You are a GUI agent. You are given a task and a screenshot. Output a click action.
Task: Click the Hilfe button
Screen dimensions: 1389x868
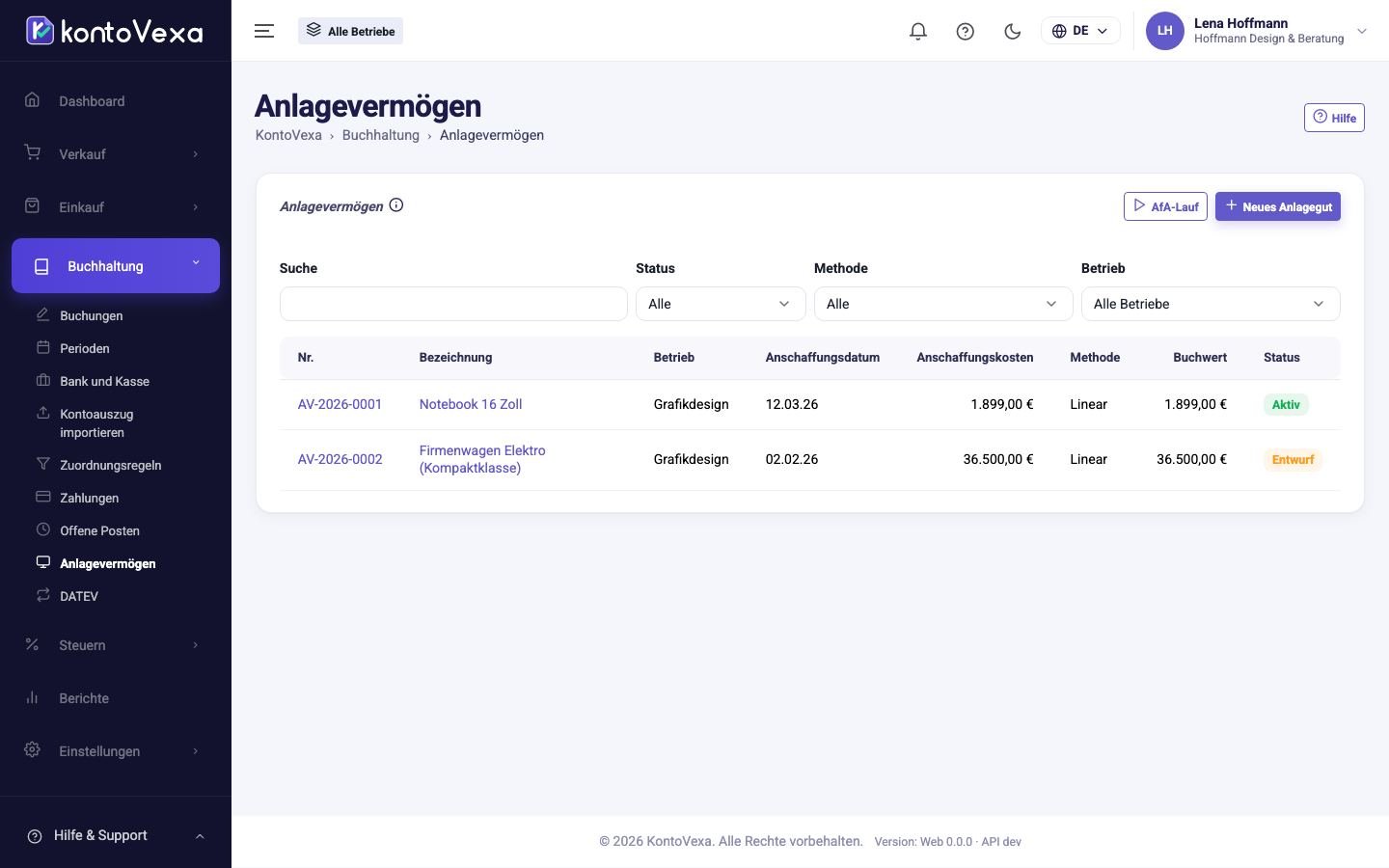[x=1334, y=118]
